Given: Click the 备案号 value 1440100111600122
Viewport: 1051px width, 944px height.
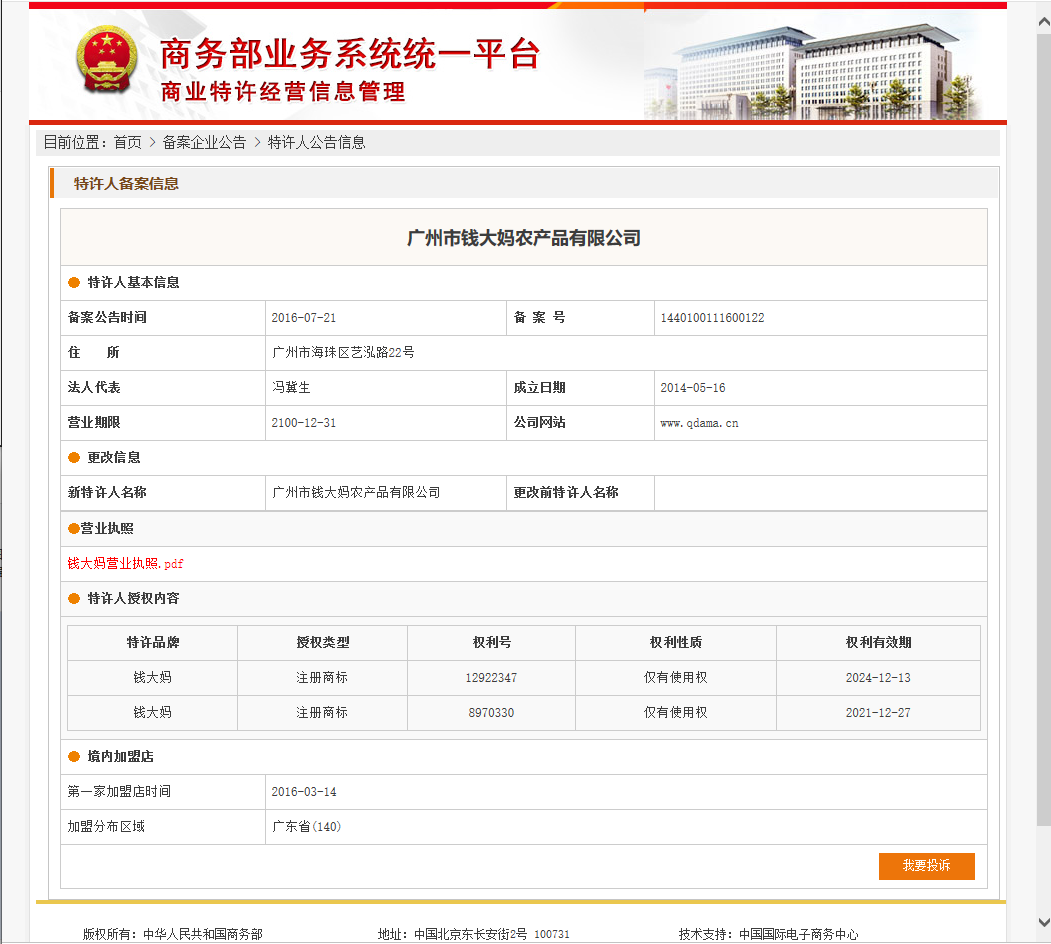Looking at the screenshot, I should click(712, 318).
